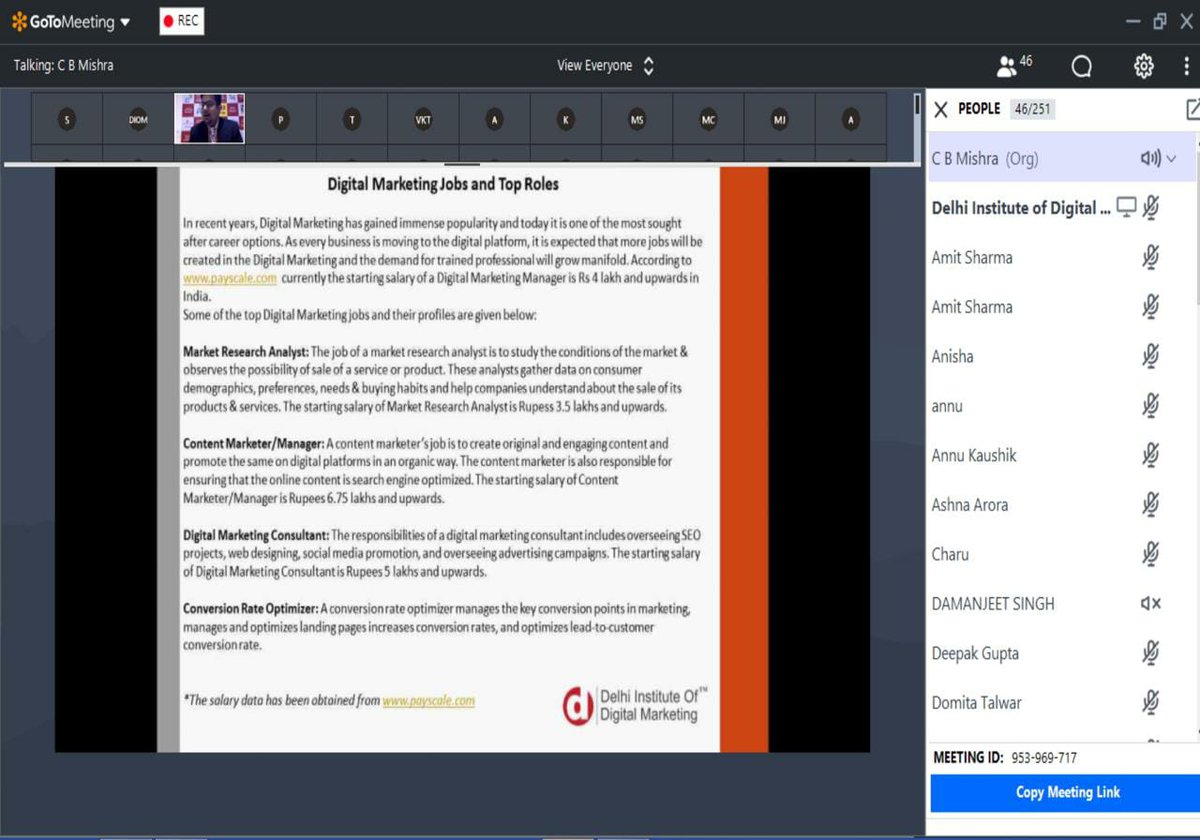Click the Talking: C B Mishra label
This screenshot has width=1200, height=840.
pyautogui.click(x=63, y=66)
